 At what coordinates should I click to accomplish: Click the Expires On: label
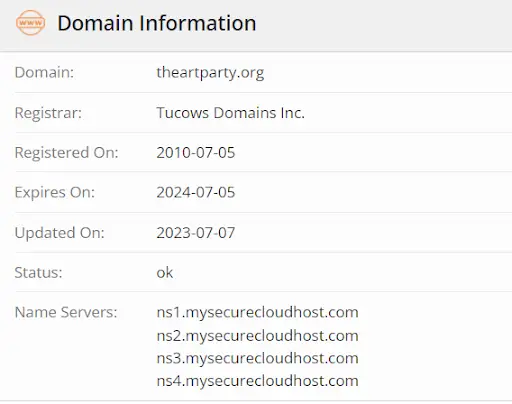click(x=55, y=192)
